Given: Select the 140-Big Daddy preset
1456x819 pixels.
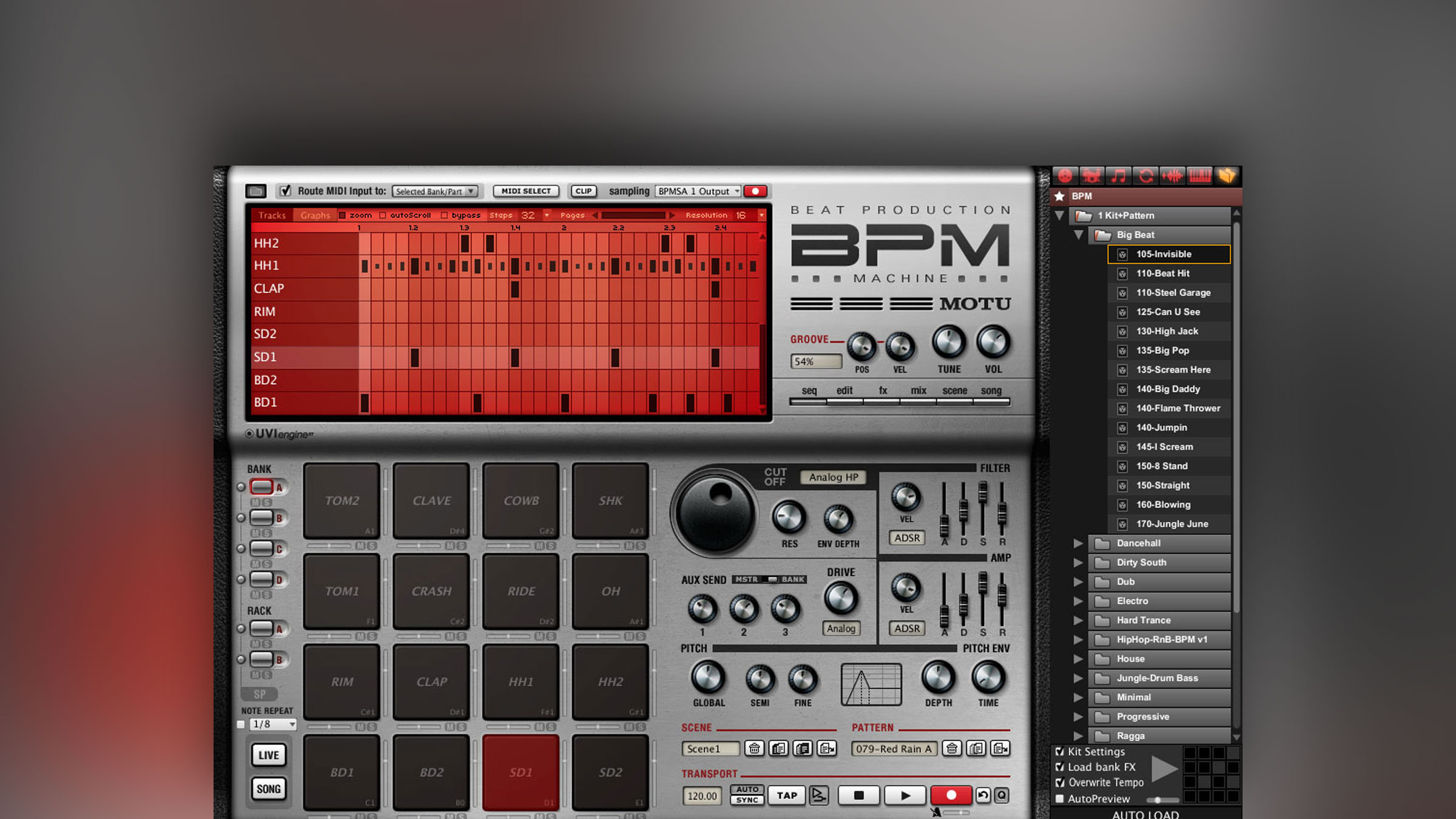Looking at the screenshot, I should 1169,389.
